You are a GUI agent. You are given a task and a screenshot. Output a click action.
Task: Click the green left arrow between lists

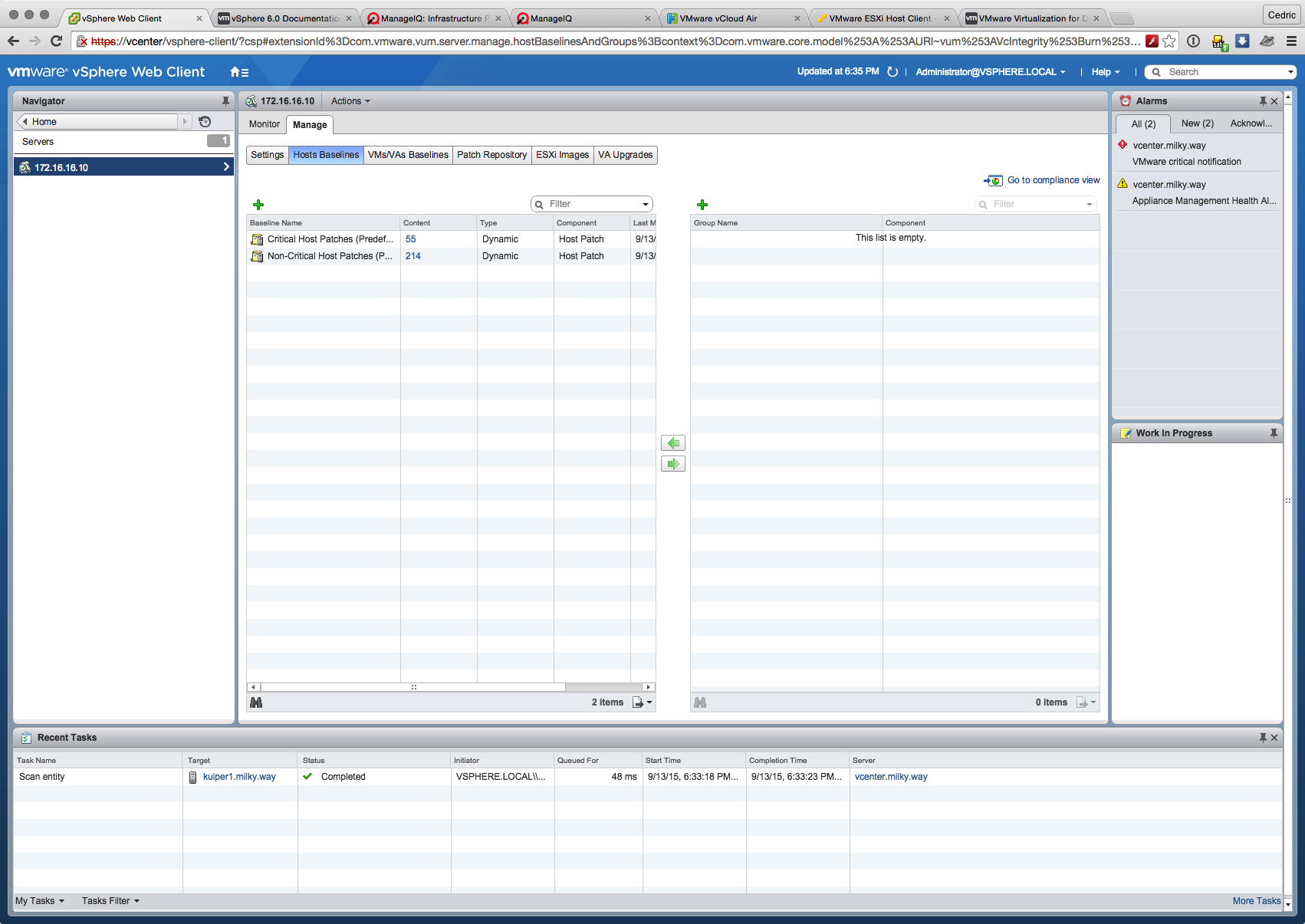(x=673, y=443)
